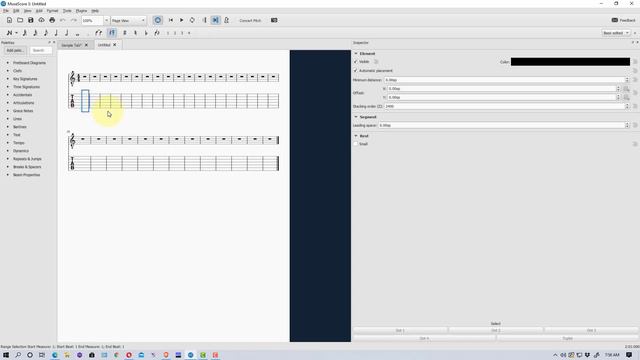Screen dimensions: 640x360
Task: Save the score with the floppy disk icon
Action: (x=31, y=20)
